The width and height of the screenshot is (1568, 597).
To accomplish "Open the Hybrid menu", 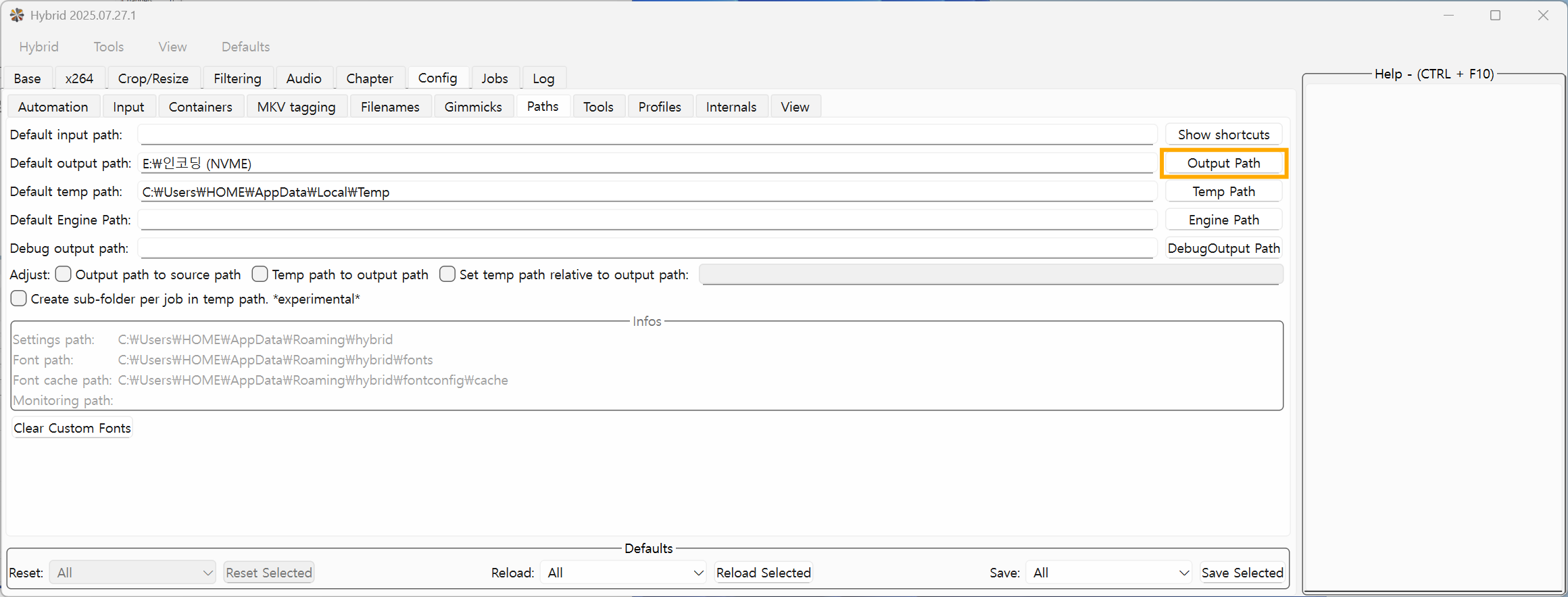I will (39, 47).
